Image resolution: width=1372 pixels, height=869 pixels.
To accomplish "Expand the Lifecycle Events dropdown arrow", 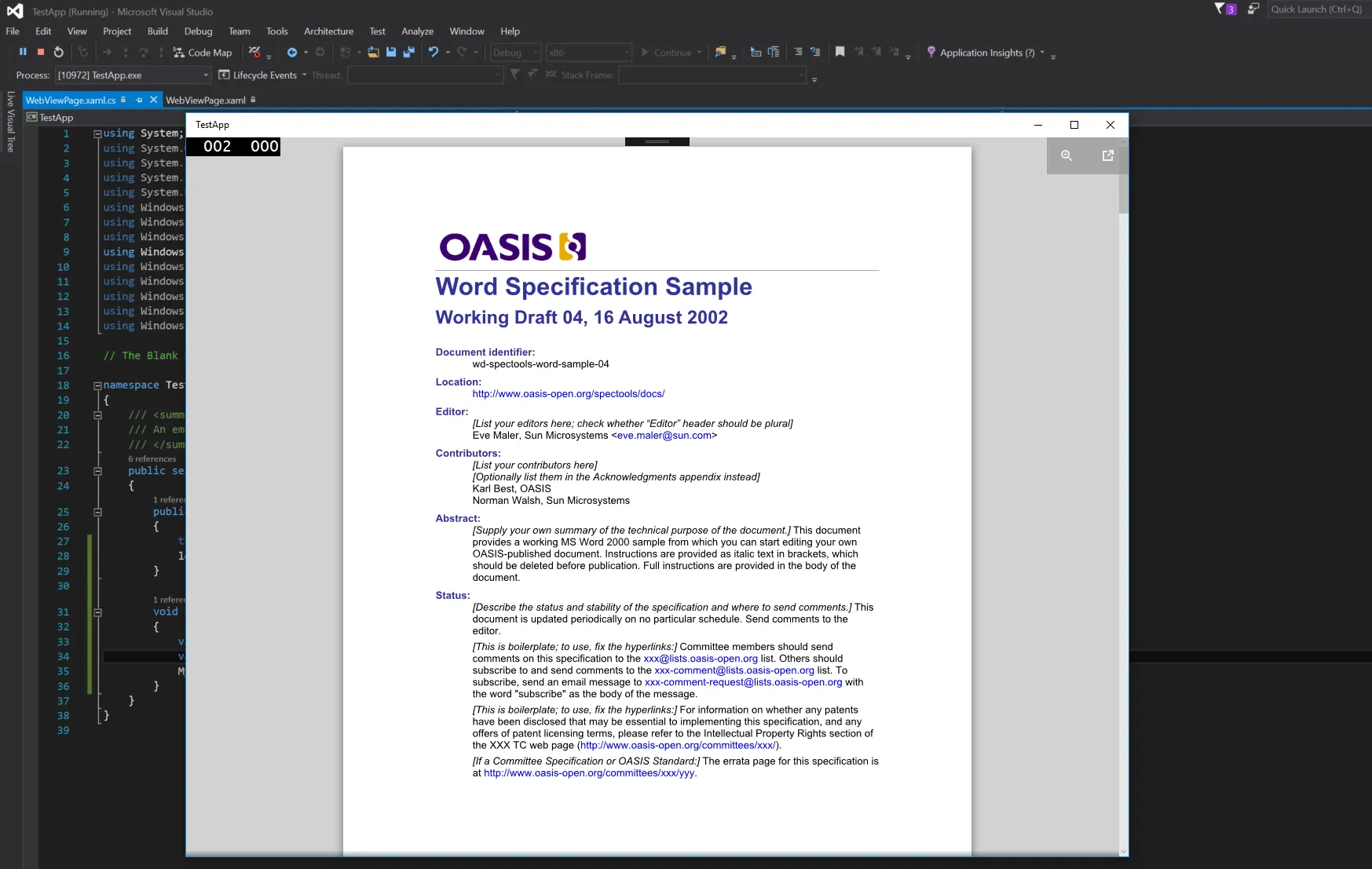I will tap(305, 75).
